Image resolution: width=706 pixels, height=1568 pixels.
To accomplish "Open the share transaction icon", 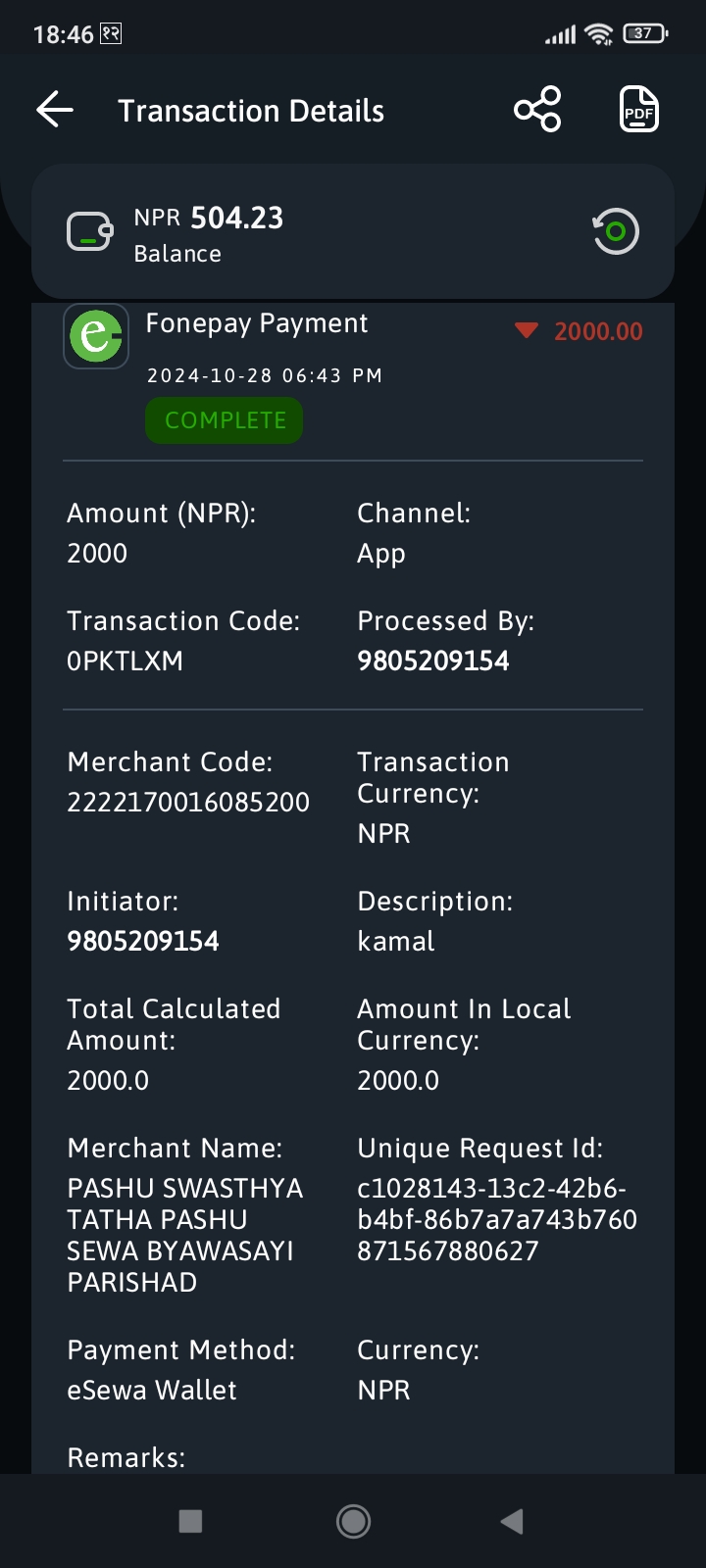I will click(x=537, y=109).
